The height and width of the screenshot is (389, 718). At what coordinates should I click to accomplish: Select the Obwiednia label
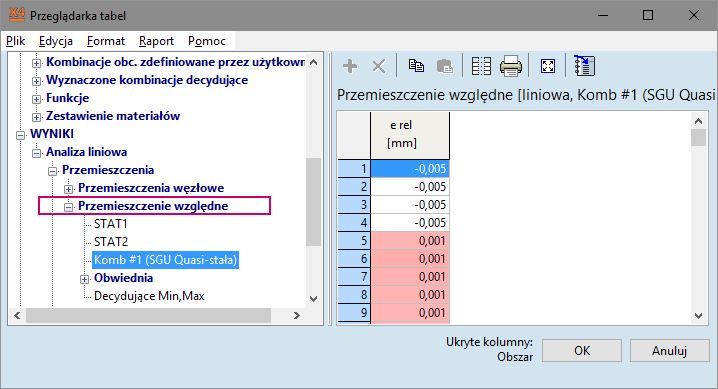coord(123,278)
